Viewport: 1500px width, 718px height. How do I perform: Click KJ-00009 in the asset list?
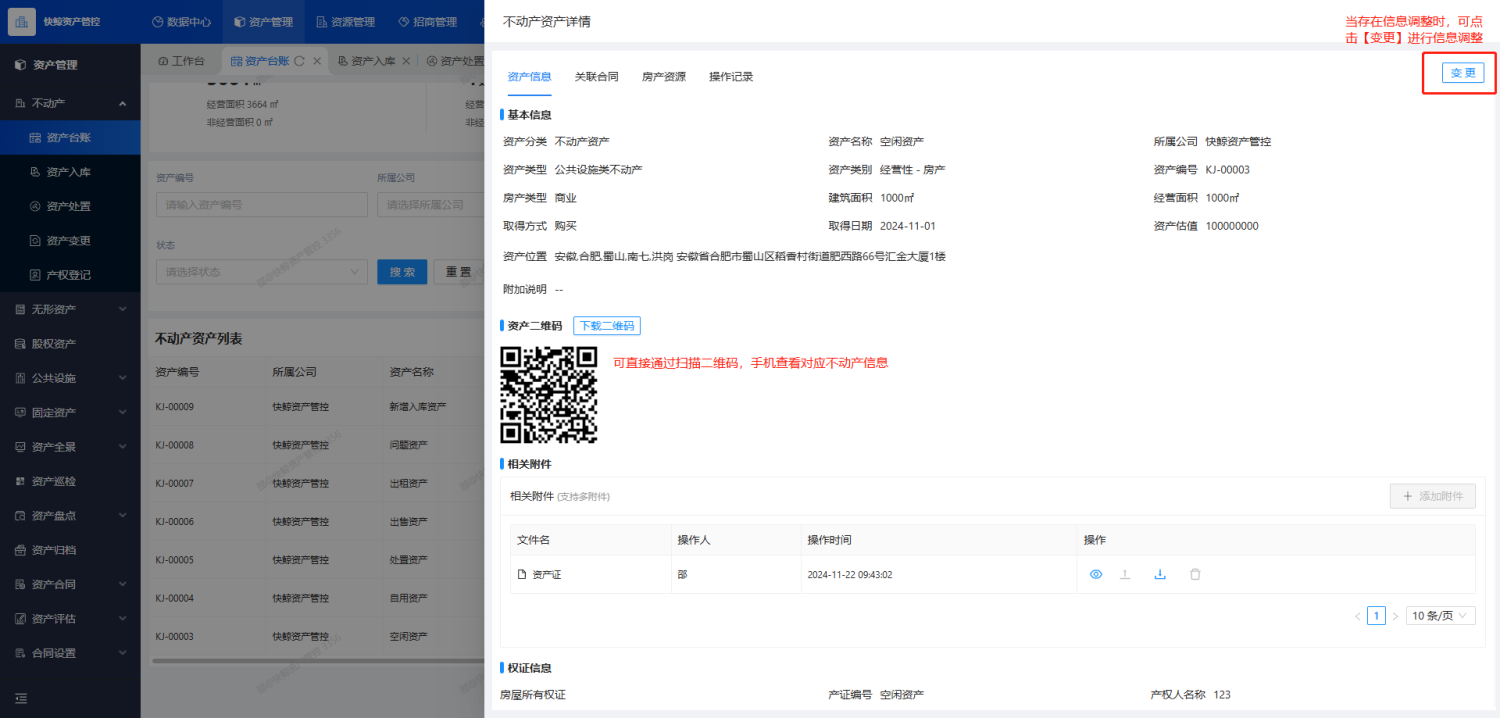(175, 407)
